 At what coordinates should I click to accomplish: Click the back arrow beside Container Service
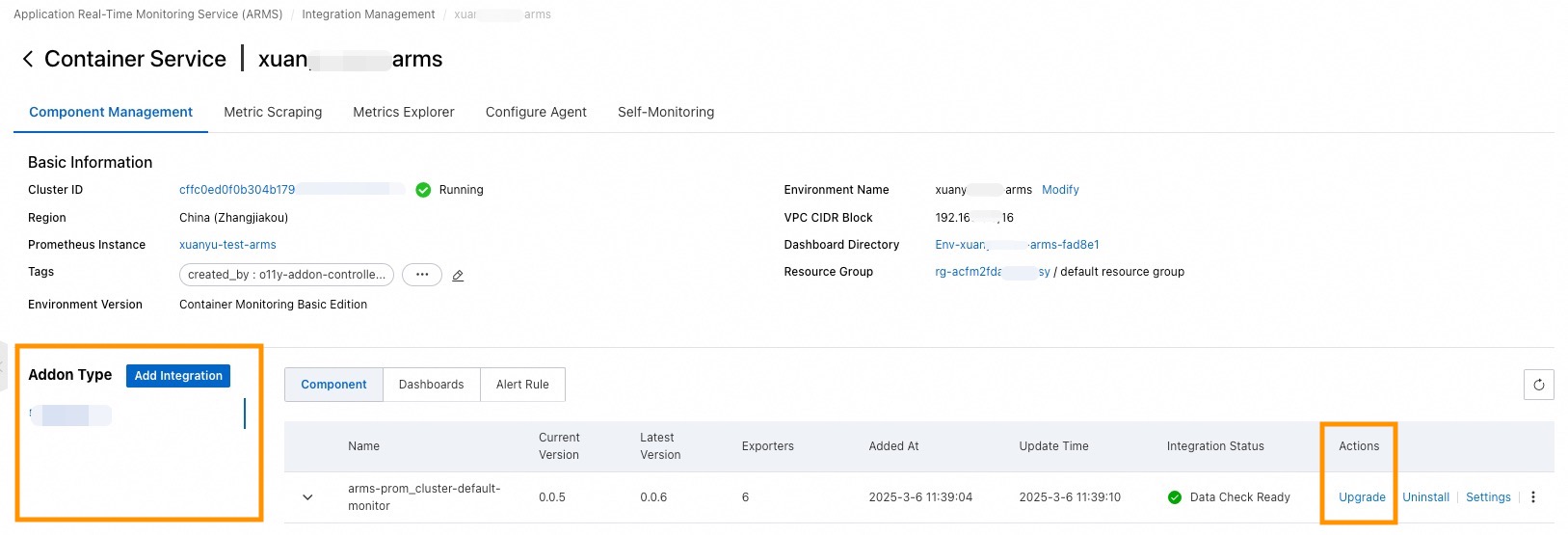click(28, 60)
